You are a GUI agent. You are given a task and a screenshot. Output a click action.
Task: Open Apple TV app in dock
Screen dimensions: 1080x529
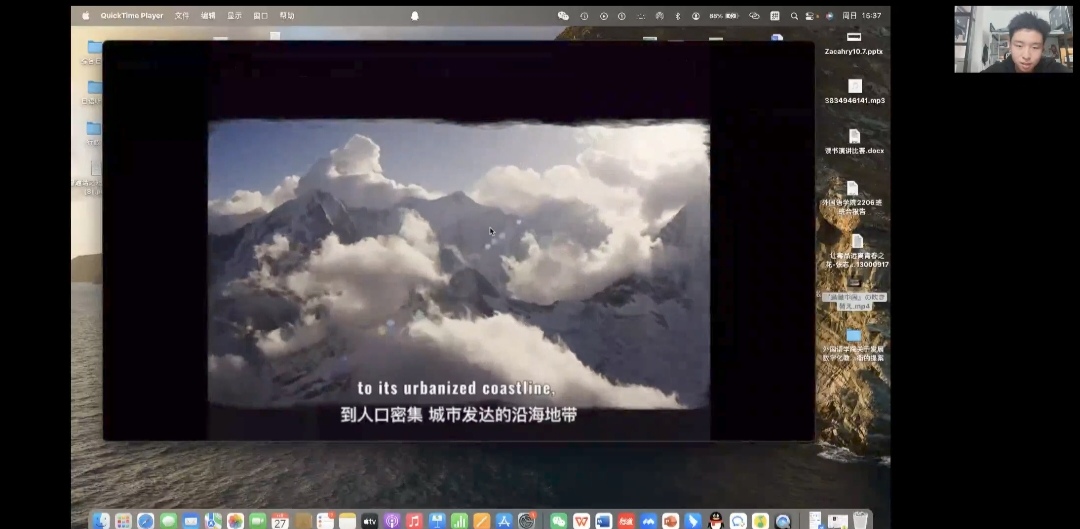point(369,520)
